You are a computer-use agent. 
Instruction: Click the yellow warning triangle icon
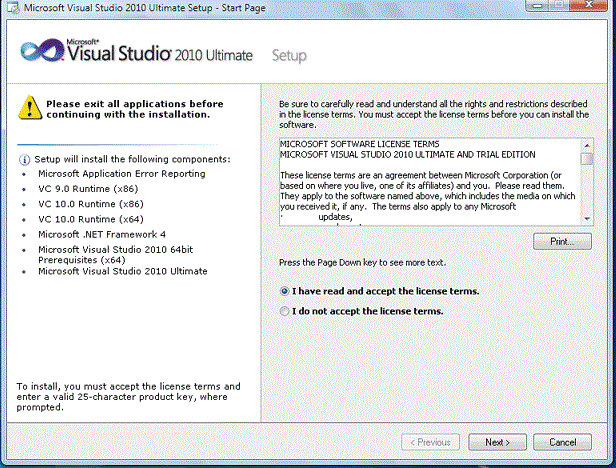point(30,107)
